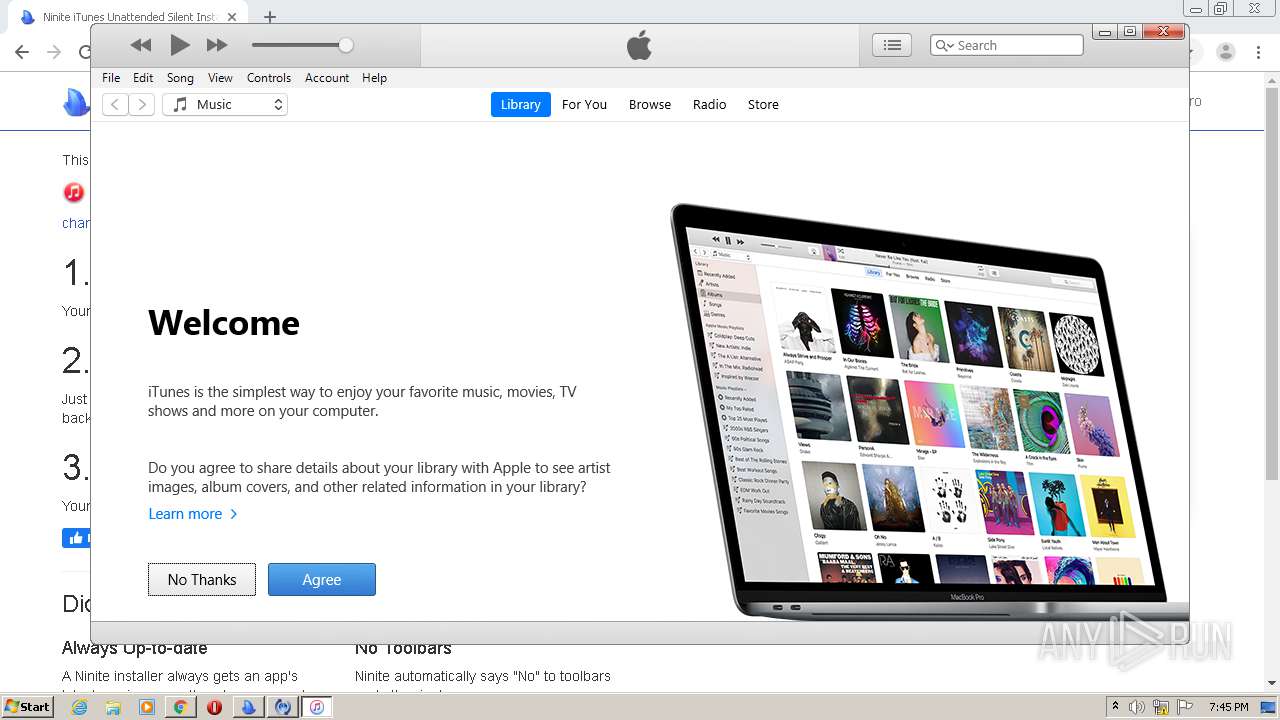Close the Ninite browser tab
Screen dimensions: 1280x720
[232, 17]
